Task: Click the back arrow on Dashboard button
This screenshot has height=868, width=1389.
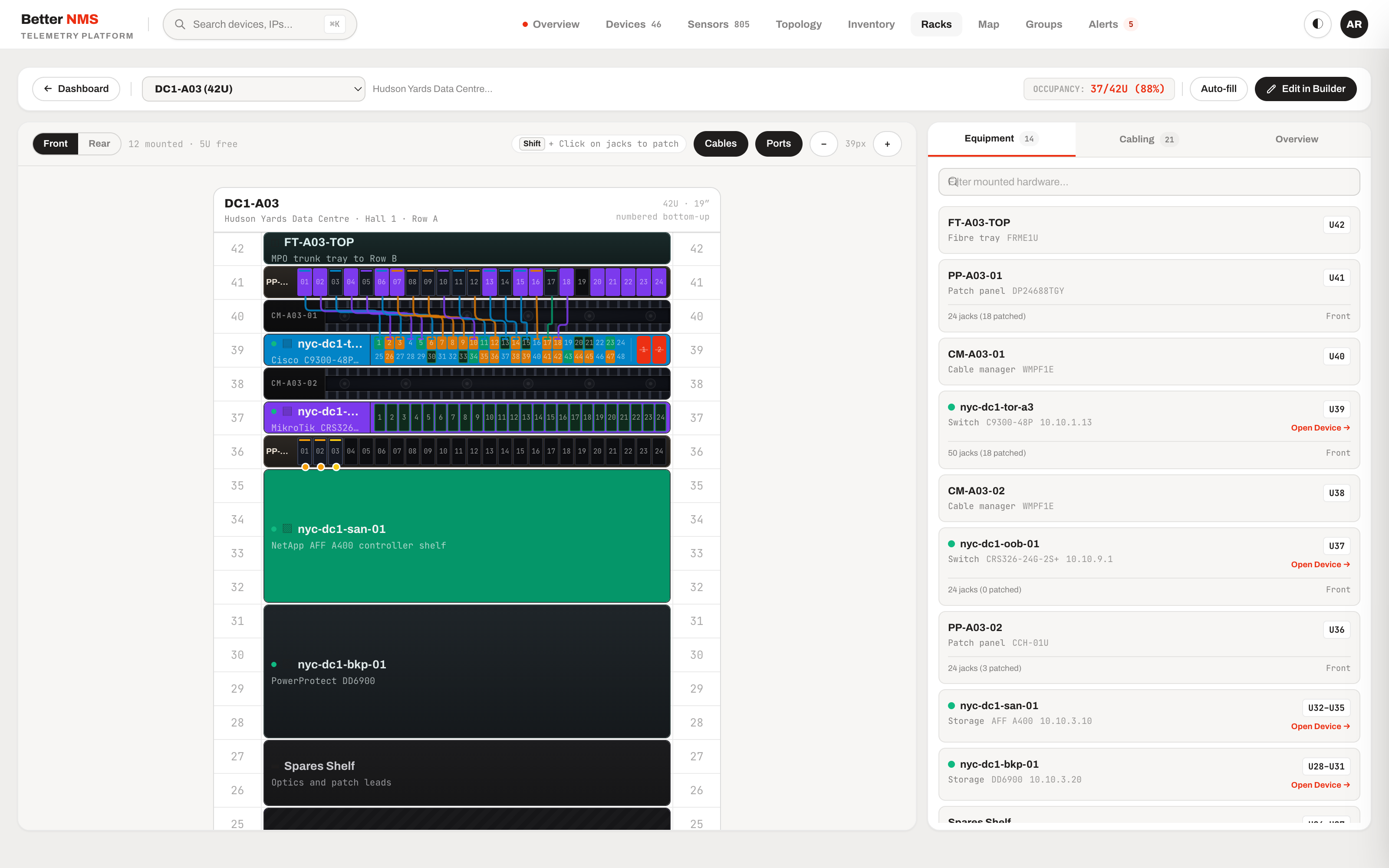Action: tap(48, 89)
